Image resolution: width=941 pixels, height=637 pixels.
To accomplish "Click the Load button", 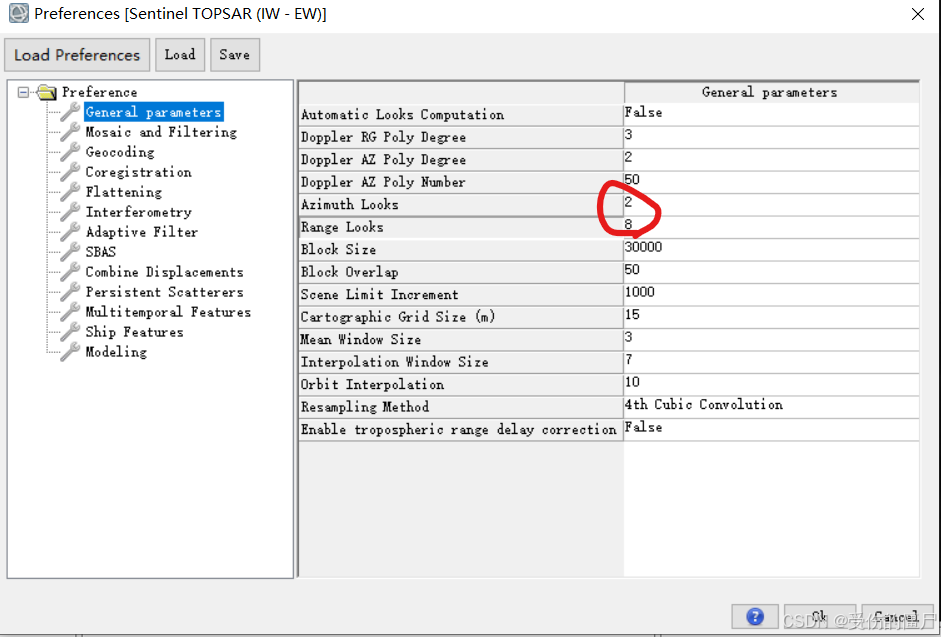I will (x=180, y=55).
